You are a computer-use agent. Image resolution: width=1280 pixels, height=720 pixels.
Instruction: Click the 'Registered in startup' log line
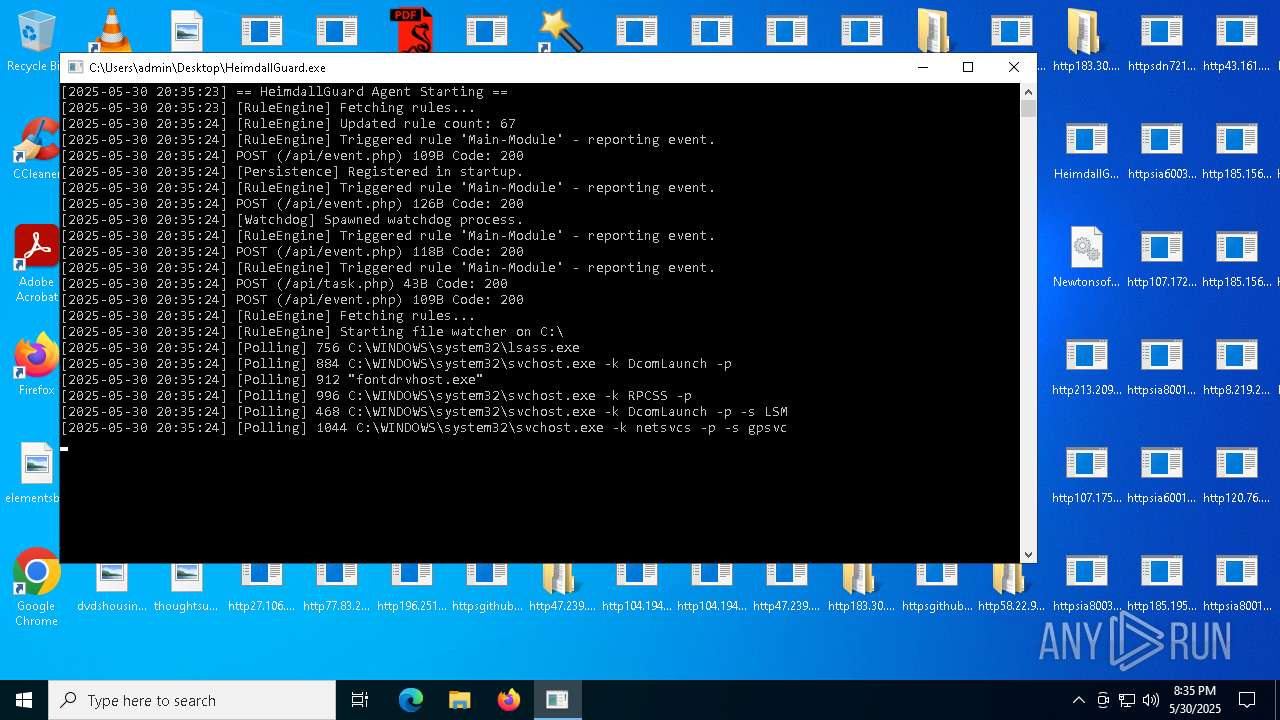click(293, 172)
